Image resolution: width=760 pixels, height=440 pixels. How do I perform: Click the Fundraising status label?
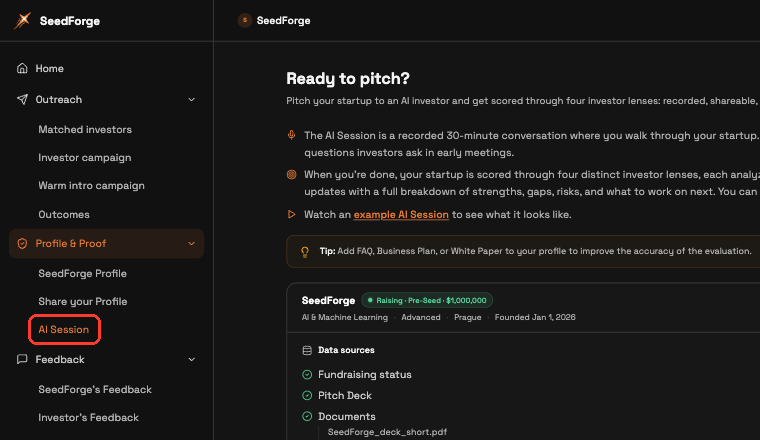(364, 375)
